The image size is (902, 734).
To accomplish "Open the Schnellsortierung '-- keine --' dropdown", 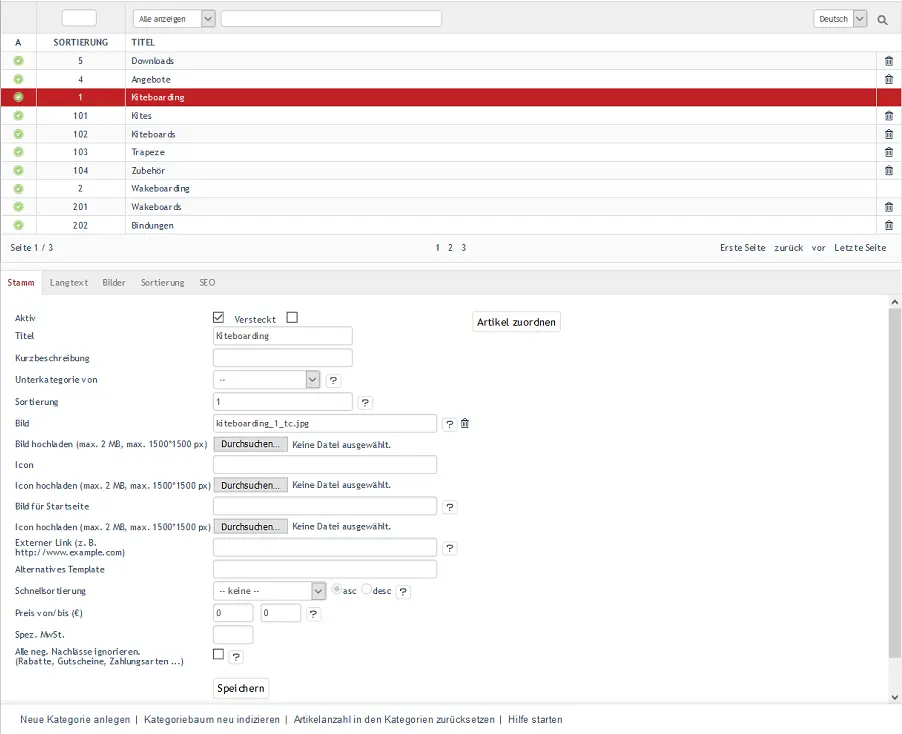I will (269, 590).
